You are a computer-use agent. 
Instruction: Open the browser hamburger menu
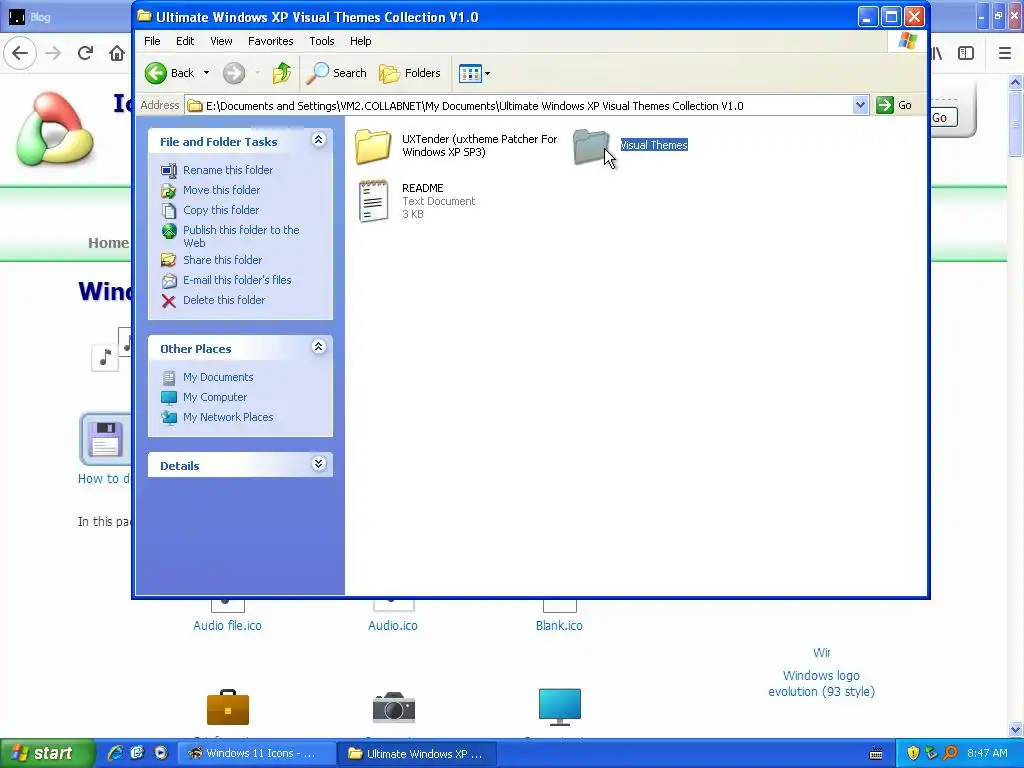click(x=1004, y=53)
